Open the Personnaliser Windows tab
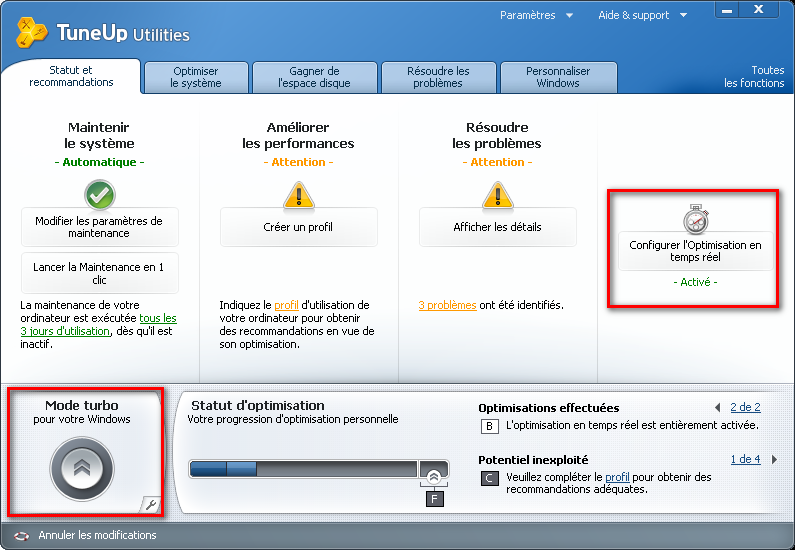The width and height of the screenshot is (795, 550). pos(558,77)
